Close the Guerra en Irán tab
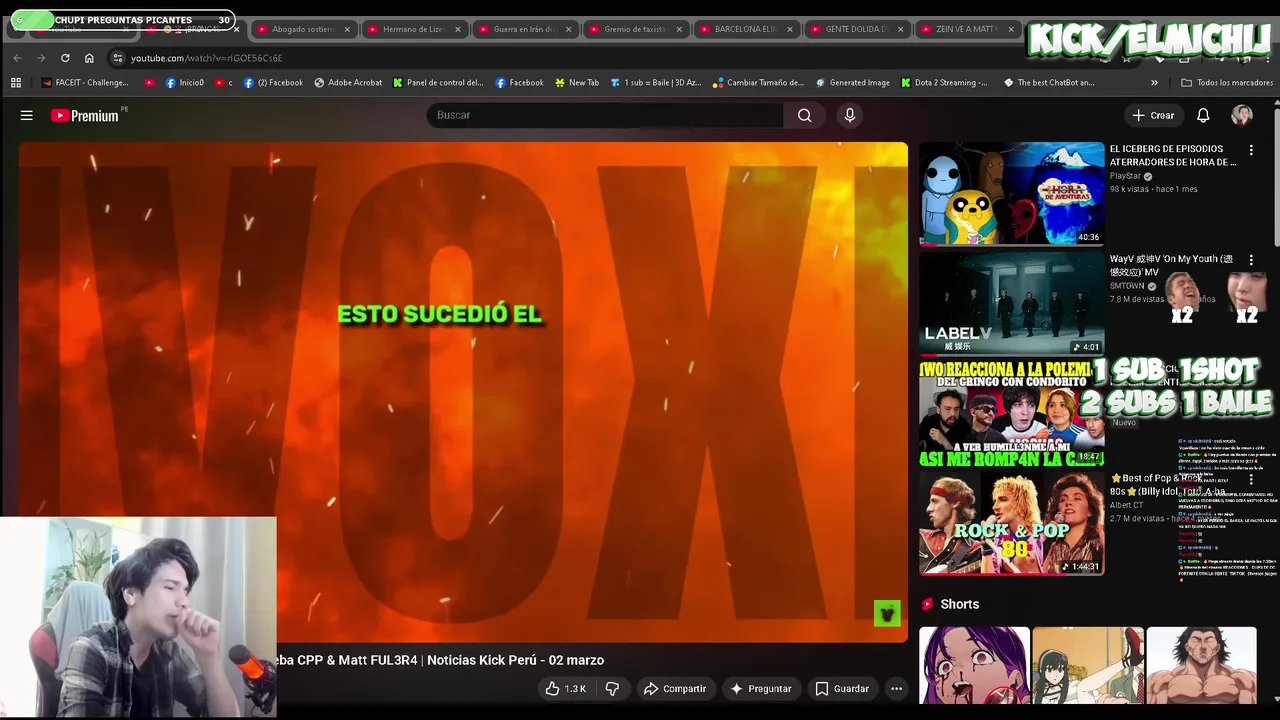The height and width of the screenshot is (720, 1280). [569, 29]
